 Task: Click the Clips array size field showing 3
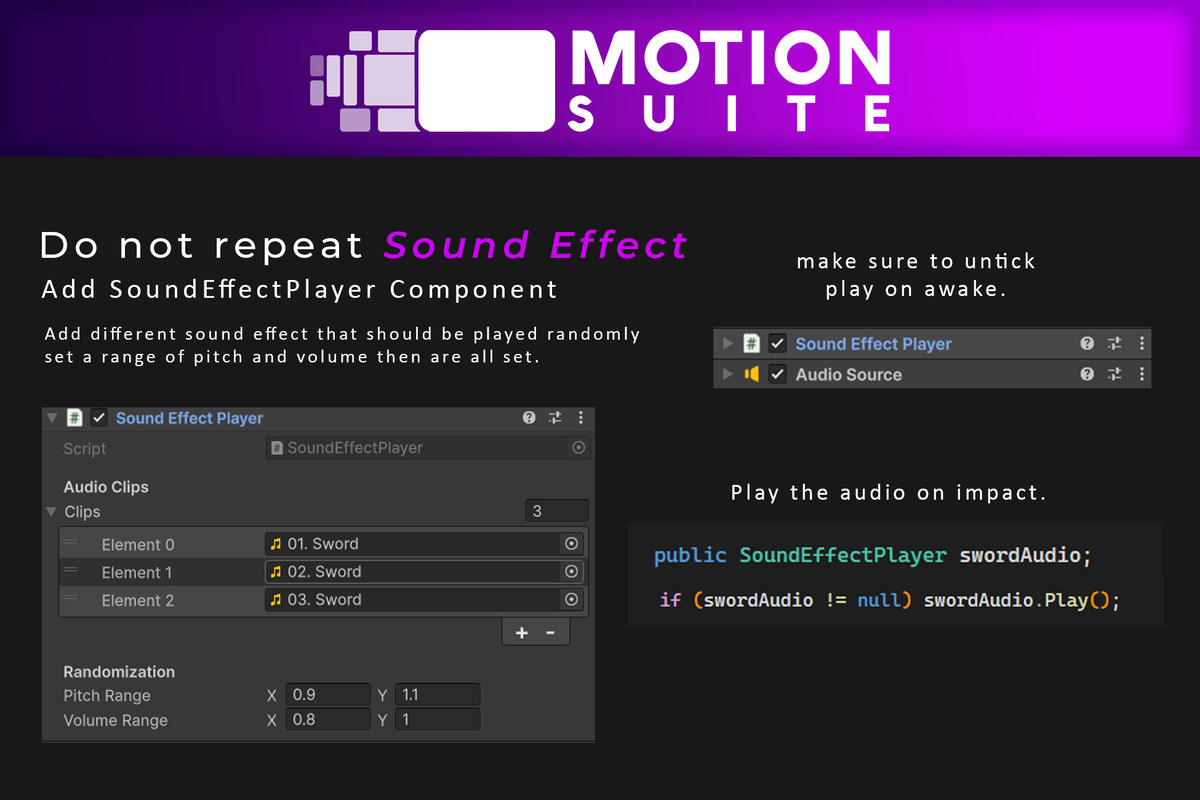pos(557,511)
